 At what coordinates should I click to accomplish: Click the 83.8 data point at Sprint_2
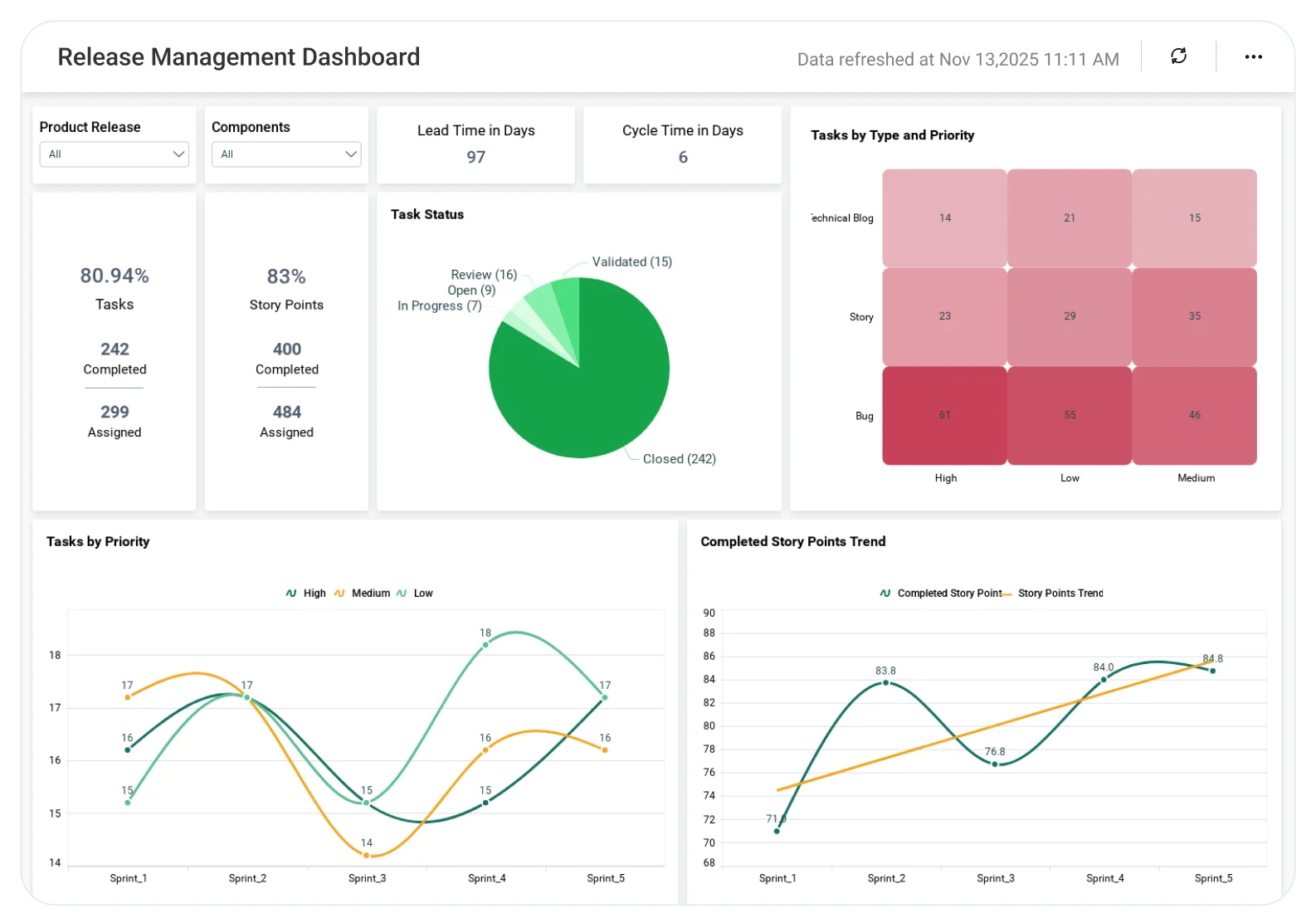pyautogui.click(x=885, y=683)
